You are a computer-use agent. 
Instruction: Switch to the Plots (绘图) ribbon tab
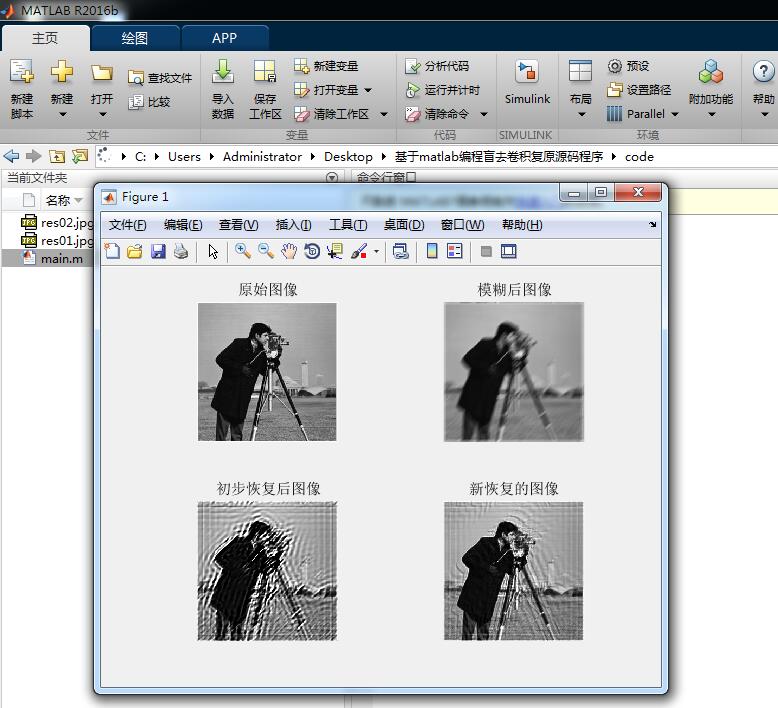point(135,38)
